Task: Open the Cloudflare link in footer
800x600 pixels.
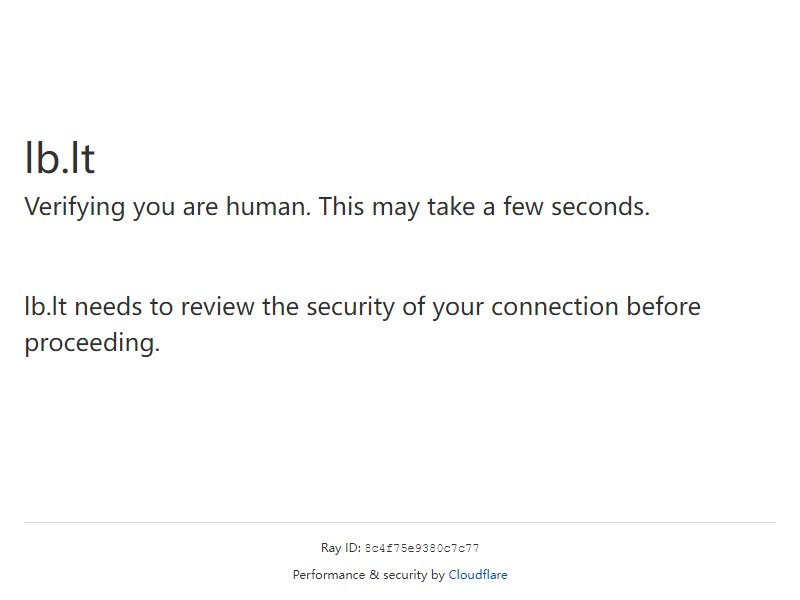Action: [x=478, y=574]
